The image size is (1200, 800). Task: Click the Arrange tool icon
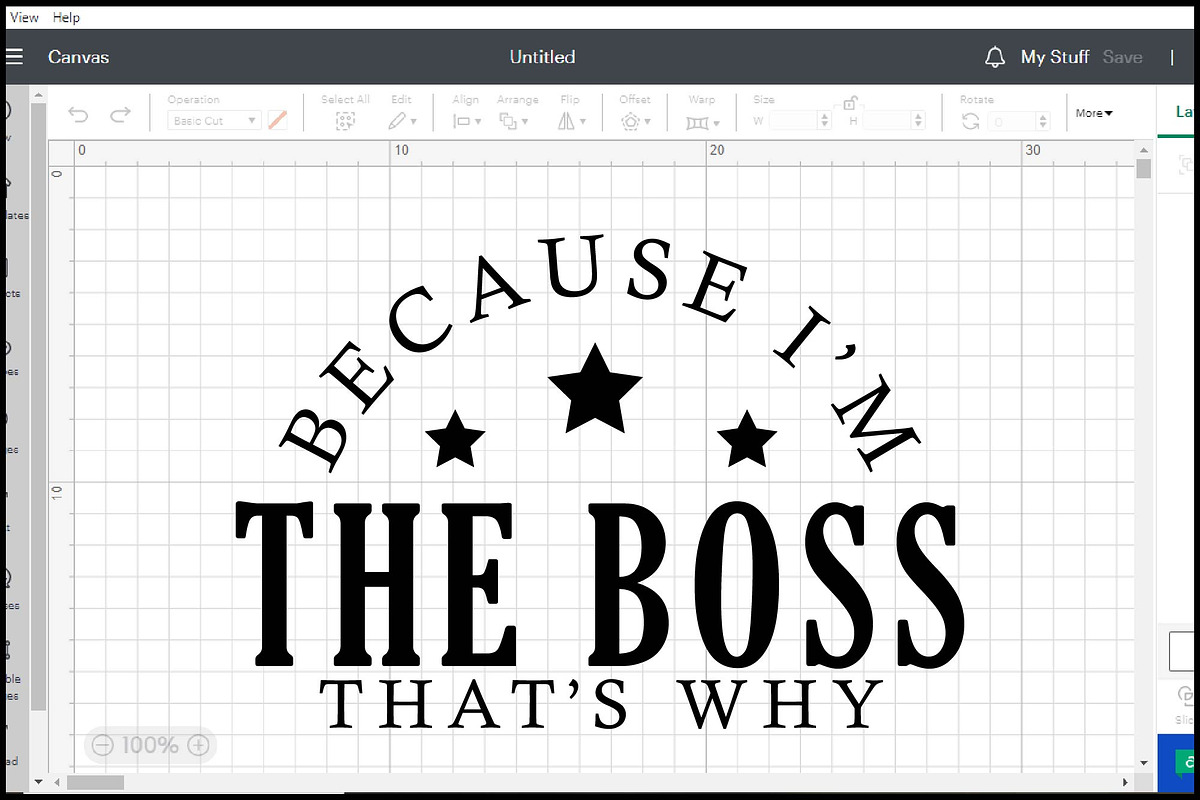[508, 121]
